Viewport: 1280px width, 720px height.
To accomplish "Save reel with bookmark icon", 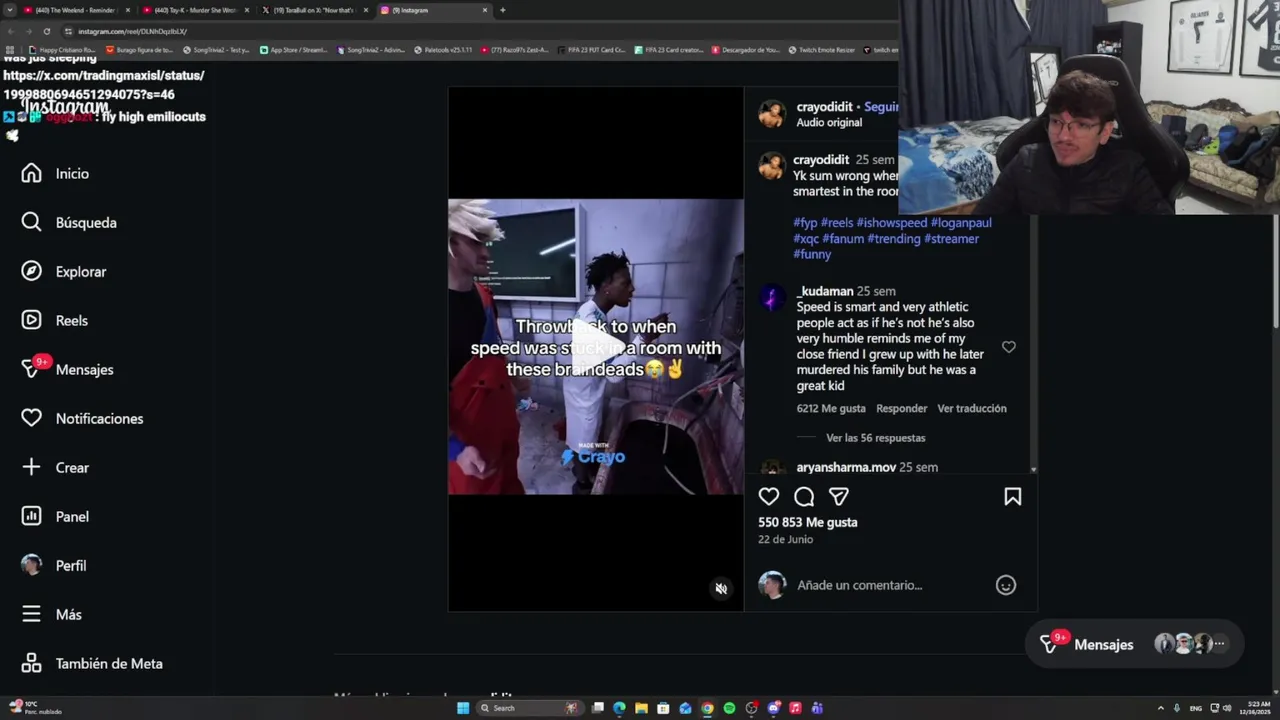I will [x=1012, y=496].
